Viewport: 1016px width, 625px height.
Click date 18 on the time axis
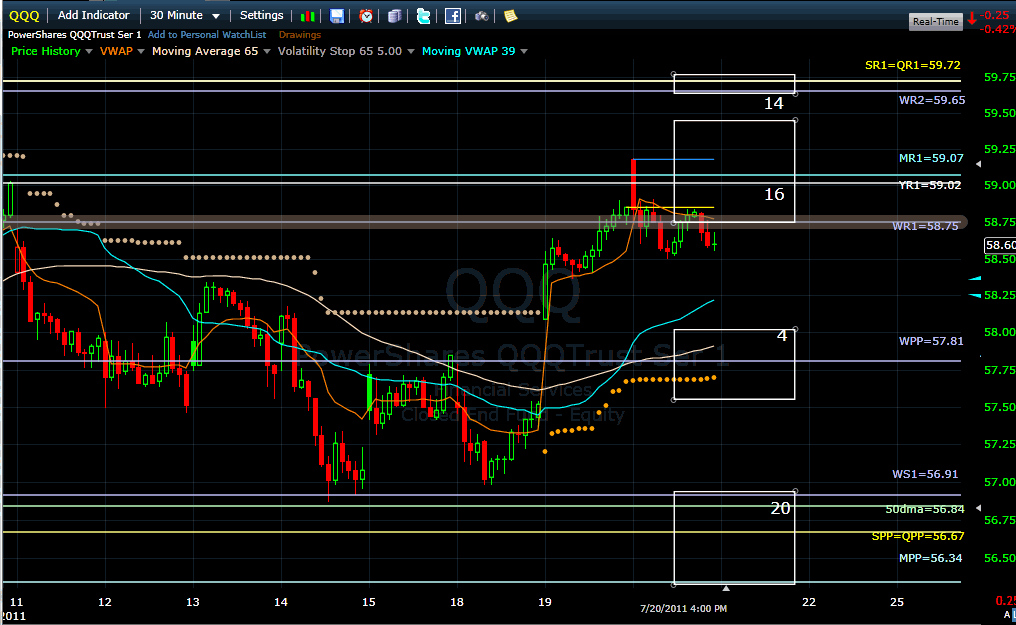point(457,602)
